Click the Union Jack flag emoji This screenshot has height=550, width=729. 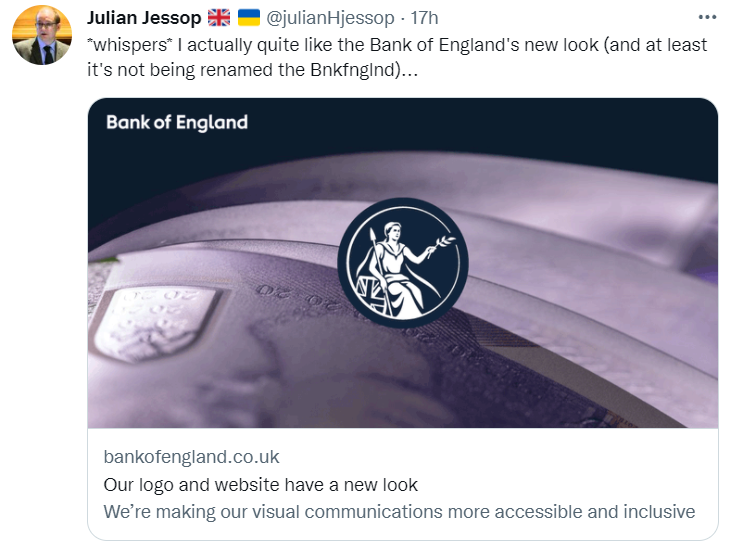click(218, 18)
